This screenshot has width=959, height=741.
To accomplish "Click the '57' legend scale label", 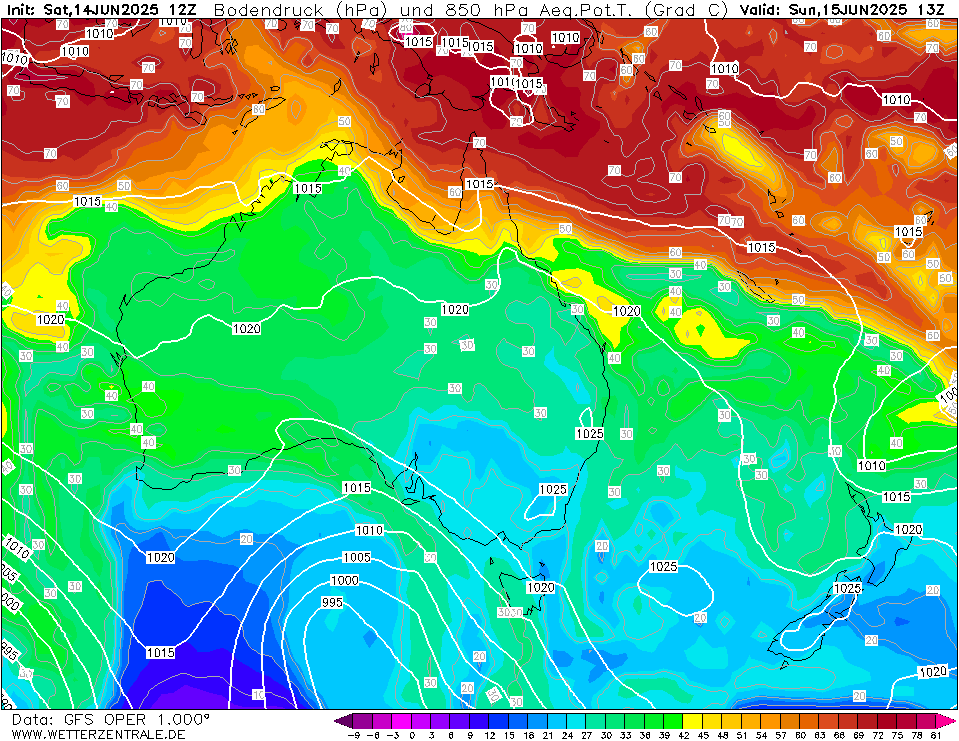I will 781,735.
